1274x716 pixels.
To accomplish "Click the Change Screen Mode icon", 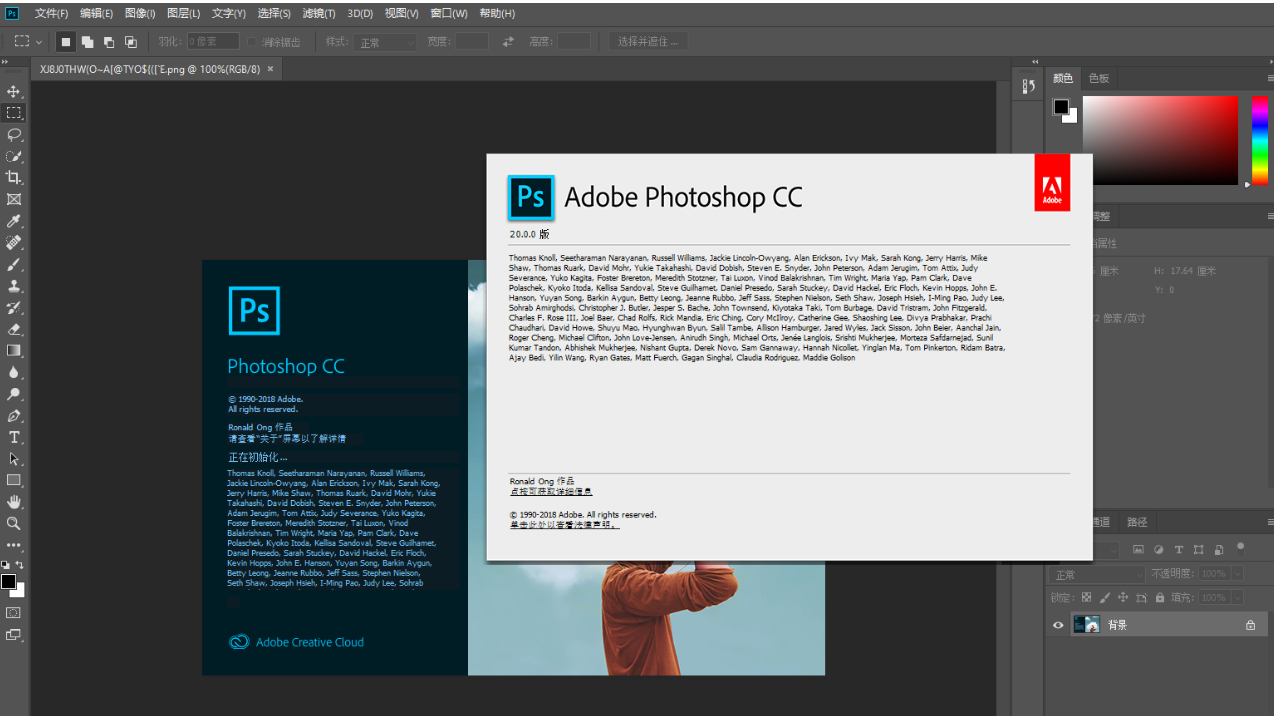I will click(x=14, y=634).
